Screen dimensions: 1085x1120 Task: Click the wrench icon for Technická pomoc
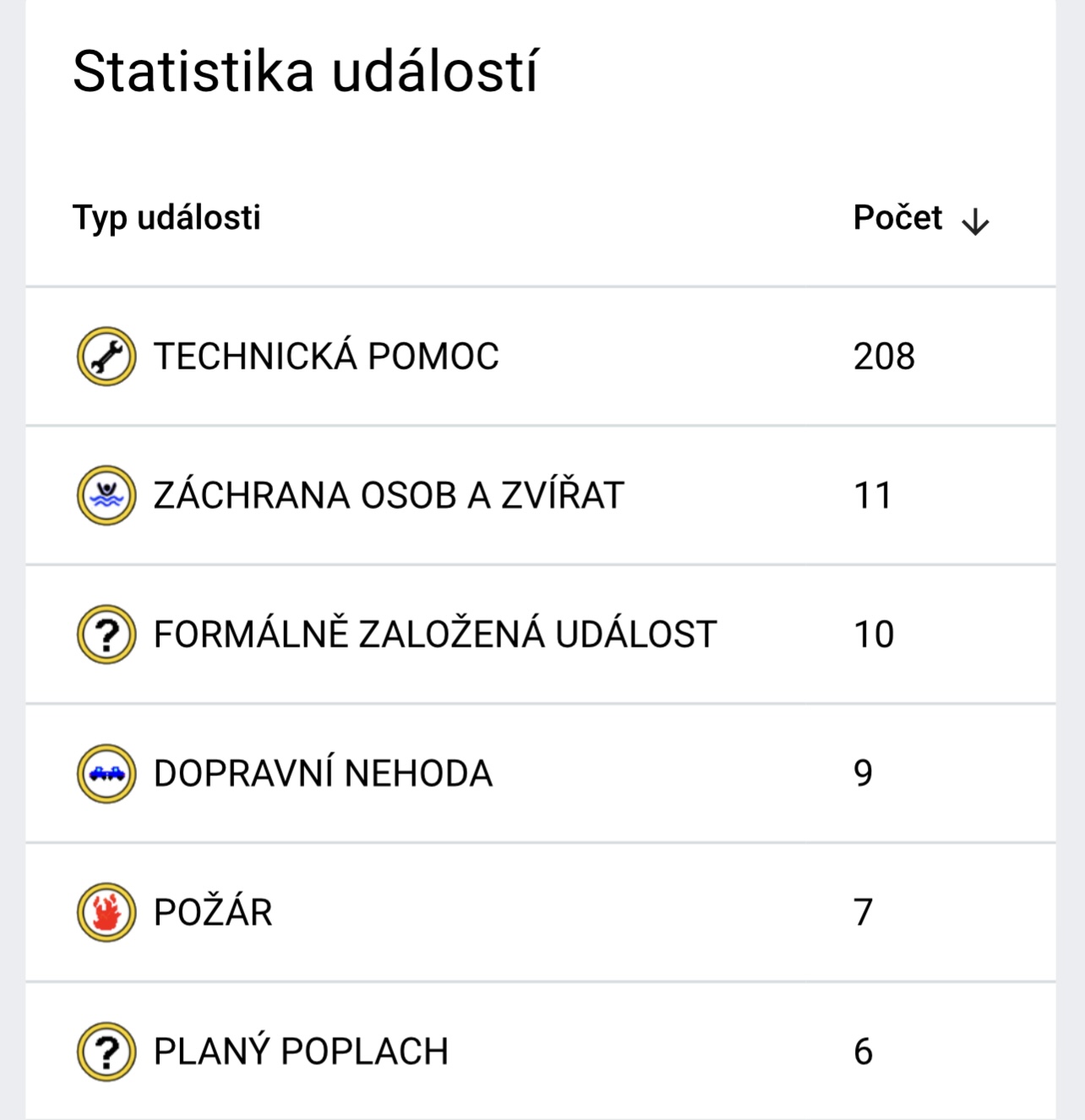tap(106, 357)
